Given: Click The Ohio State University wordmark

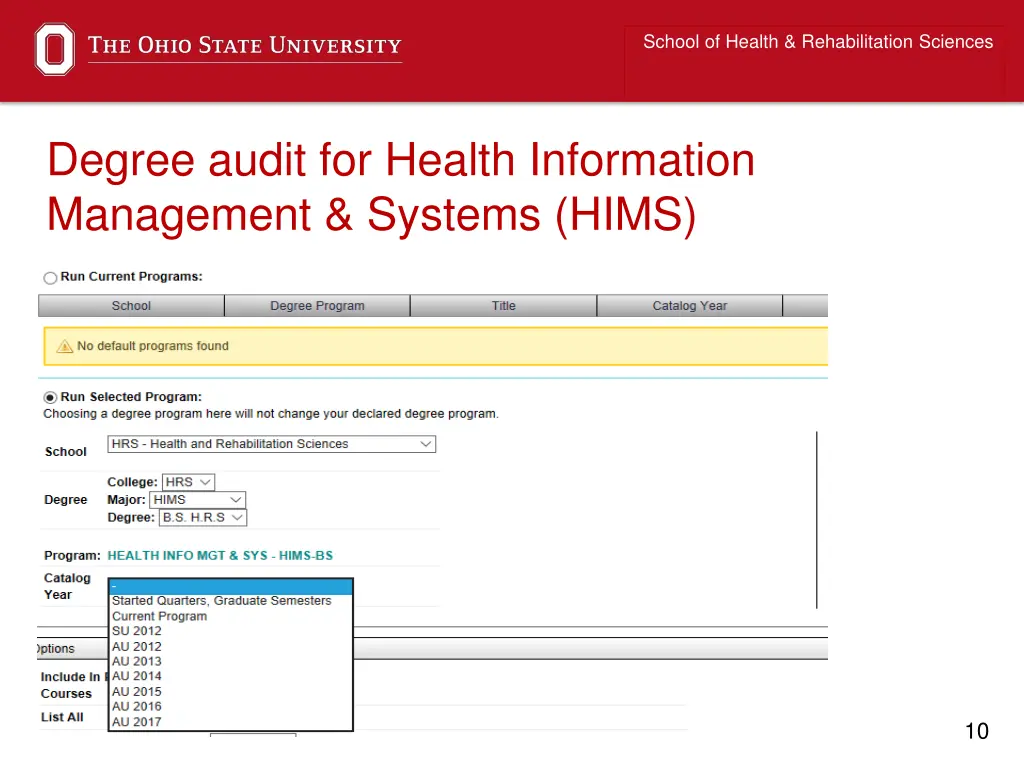Looking at the screenshot, I should (245, 46).
